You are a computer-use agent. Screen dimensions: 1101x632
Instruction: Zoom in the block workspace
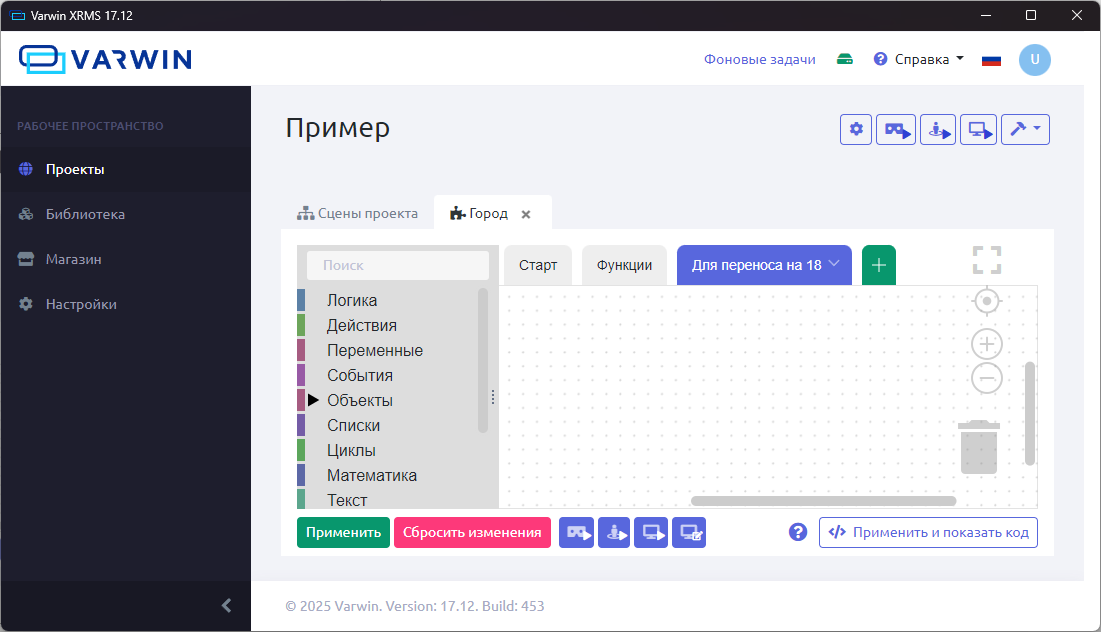click(987, 344)
